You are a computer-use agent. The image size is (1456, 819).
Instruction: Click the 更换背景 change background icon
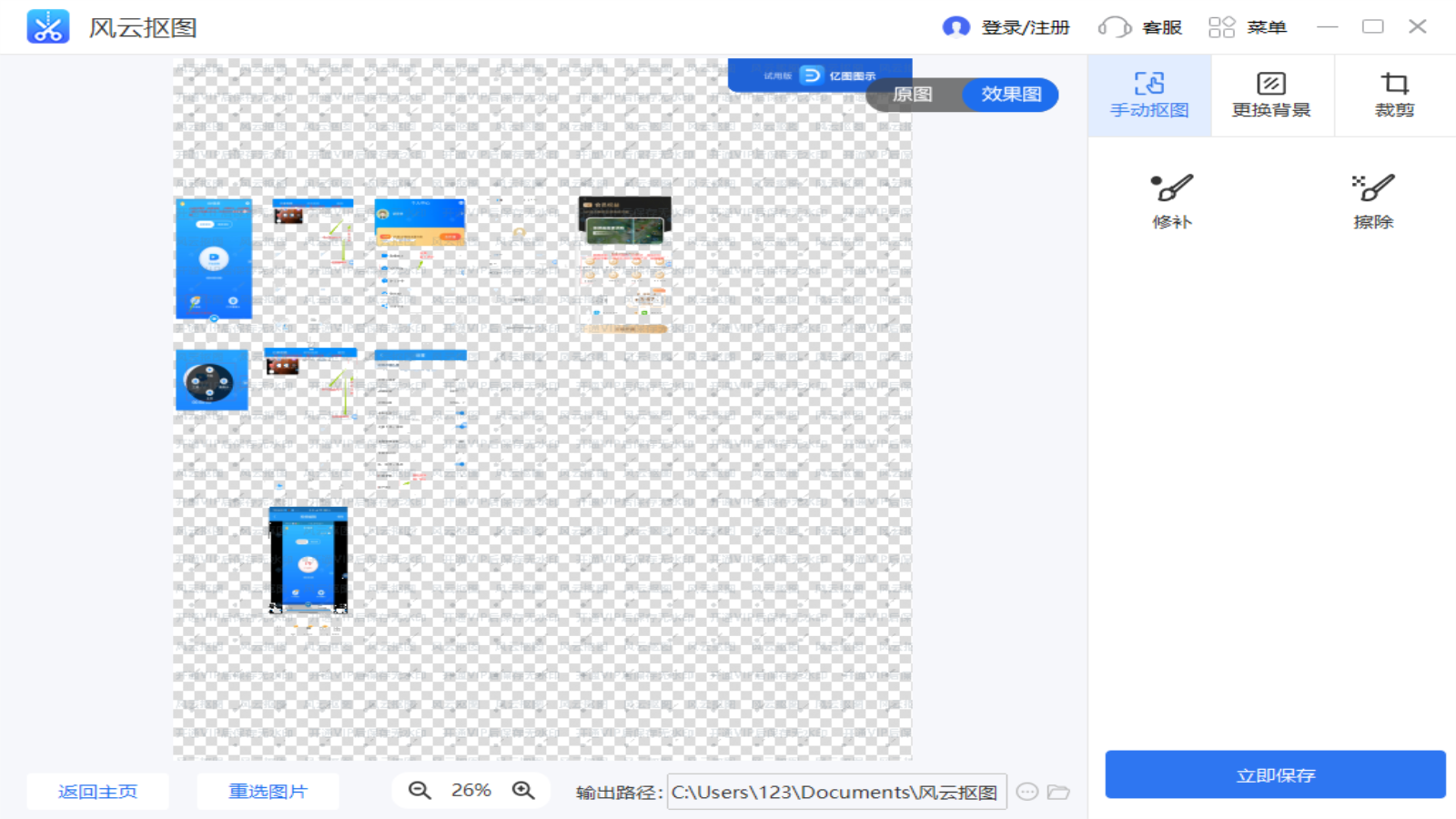pos(1270,83)
